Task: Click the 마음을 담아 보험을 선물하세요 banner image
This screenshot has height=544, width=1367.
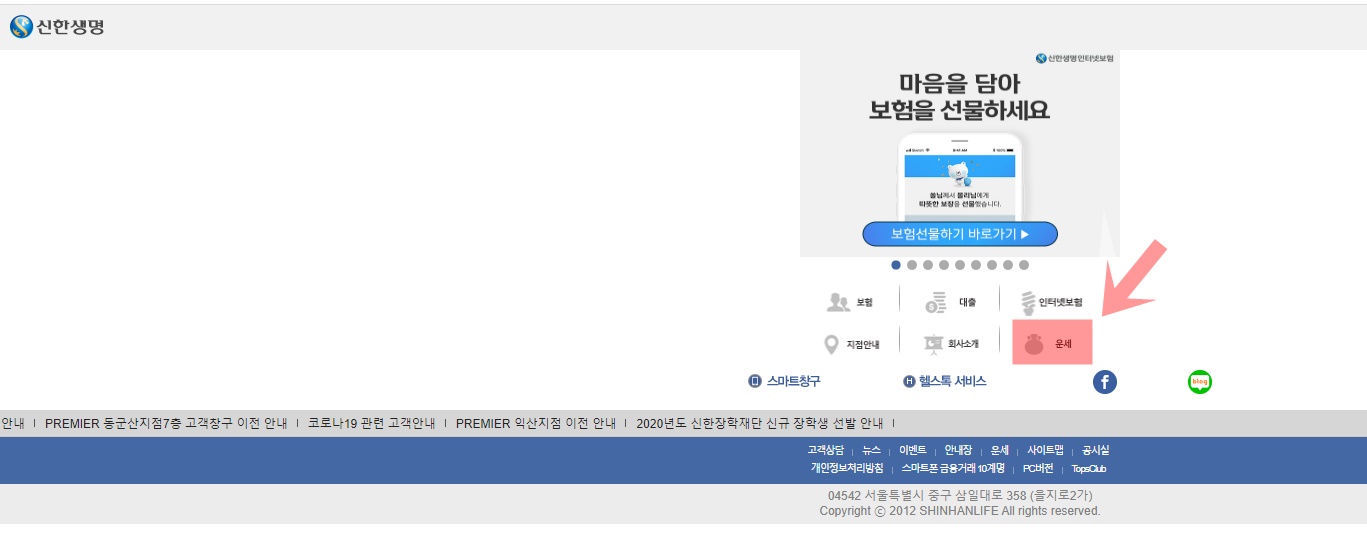Action: (960, 153)
